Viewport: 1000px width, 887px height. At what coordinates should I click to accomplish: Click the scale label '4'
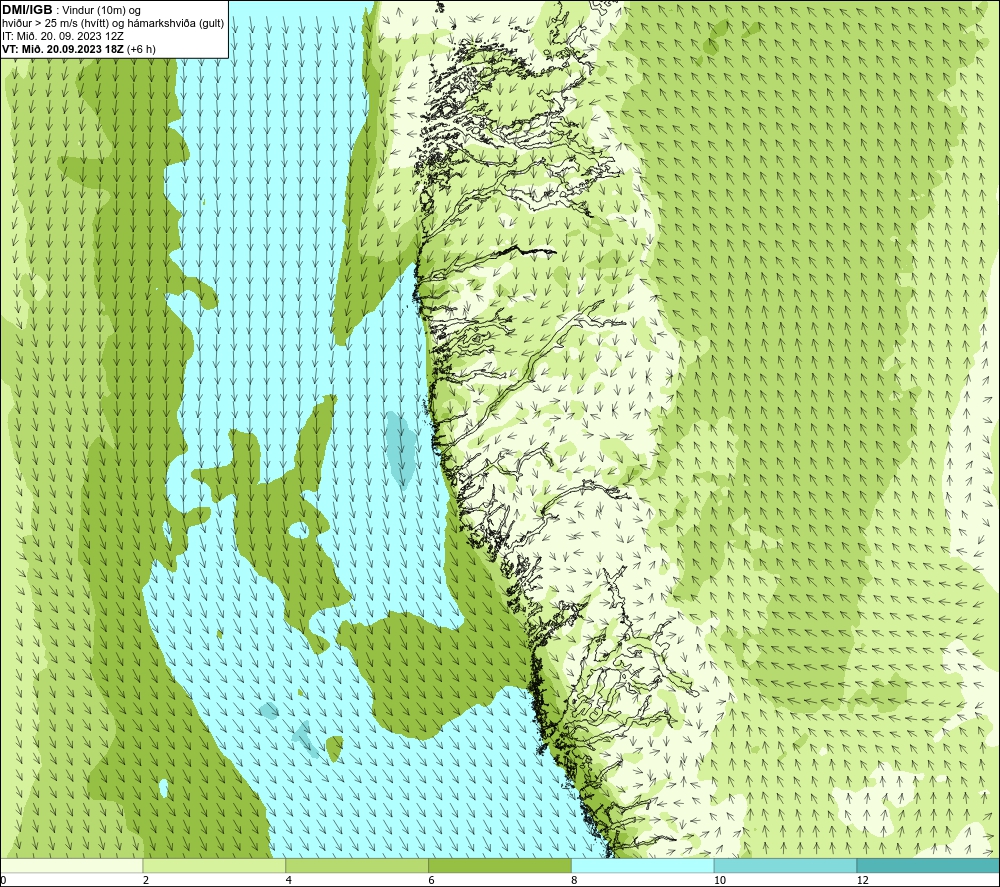point(289,880)
